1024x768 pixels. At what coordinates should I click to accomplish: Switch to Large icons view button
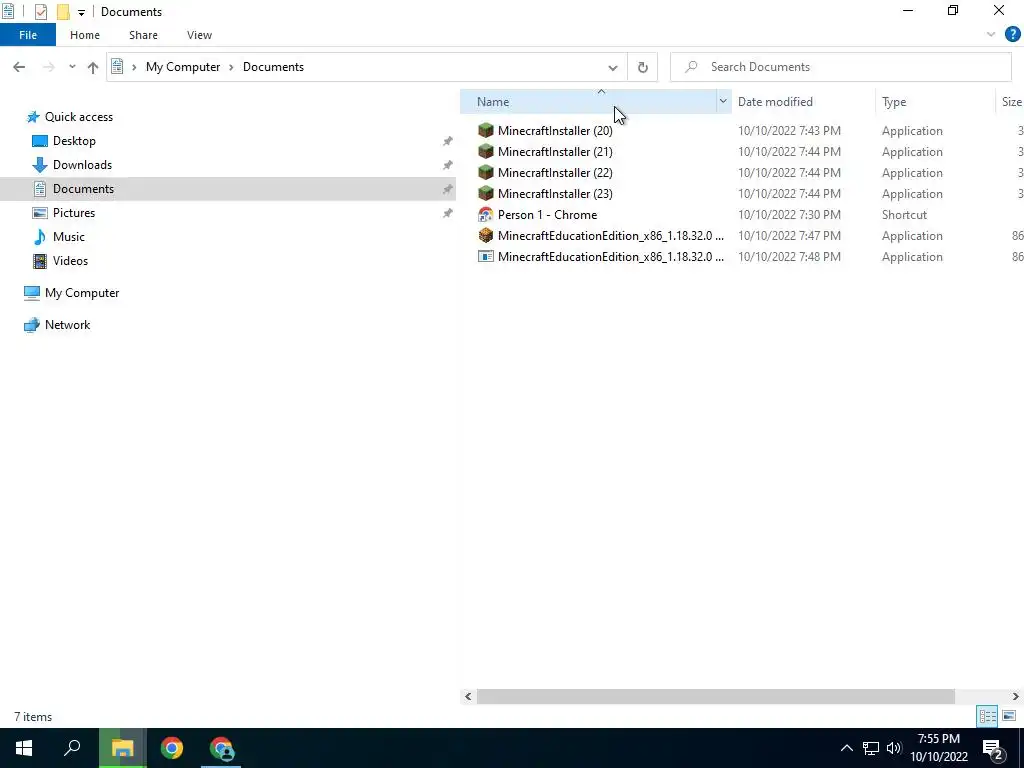pyautogui.click(x=1009, y=716)
